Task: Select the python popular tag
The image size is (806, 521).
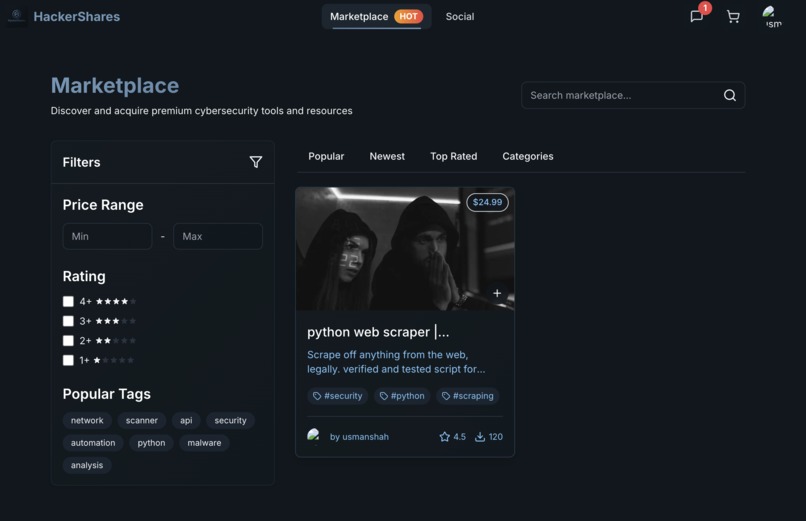Action: click(151, 443)
